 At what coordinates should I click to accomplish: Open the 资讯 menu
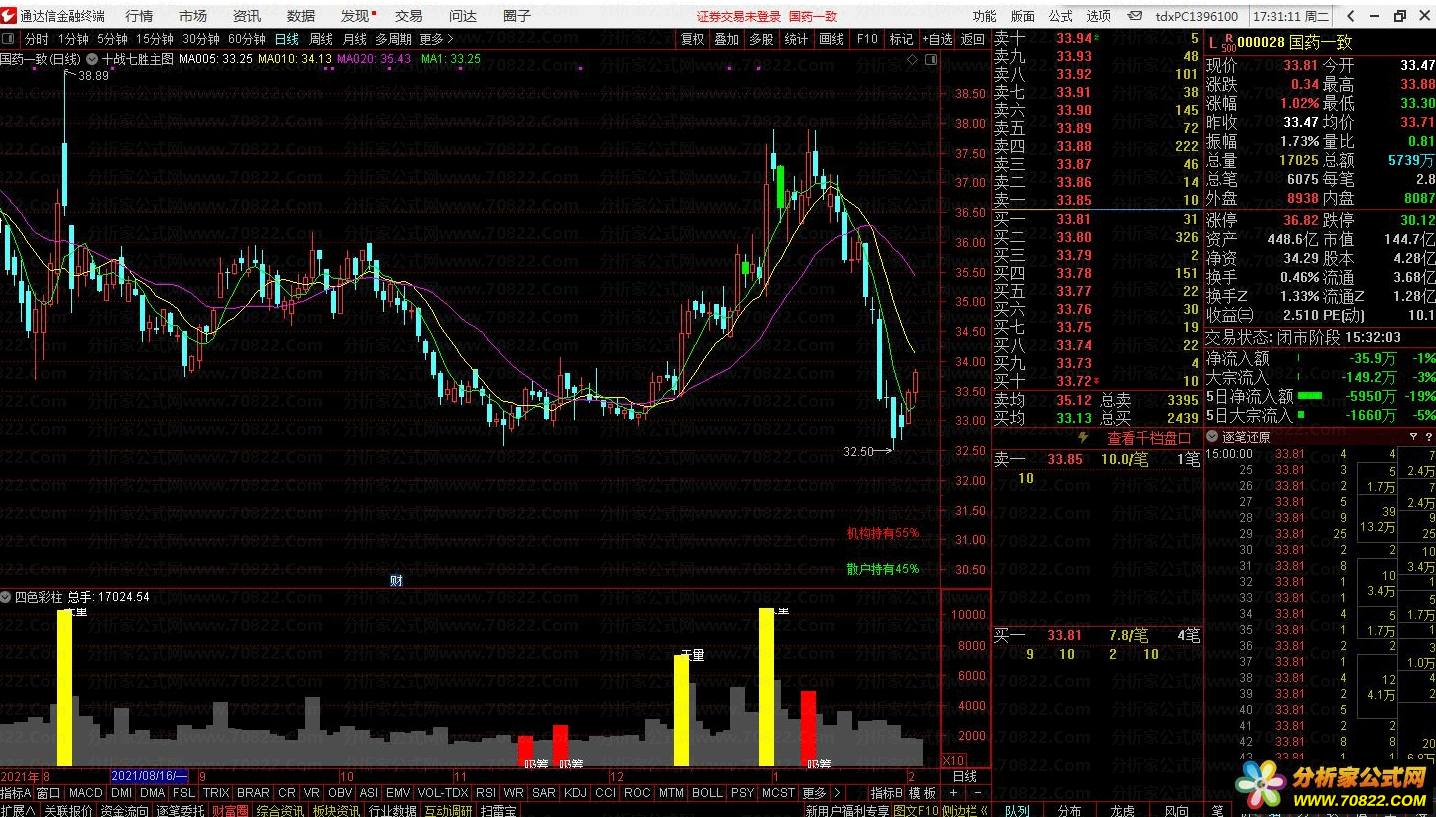click(x=247, y=16)
